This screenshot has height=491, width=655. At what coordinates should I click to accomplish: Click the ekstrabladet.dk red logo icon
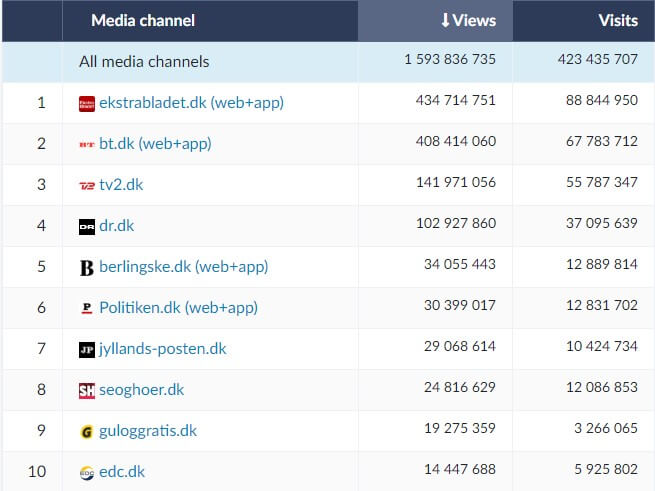pyautogui.click(x=86, y=104)
